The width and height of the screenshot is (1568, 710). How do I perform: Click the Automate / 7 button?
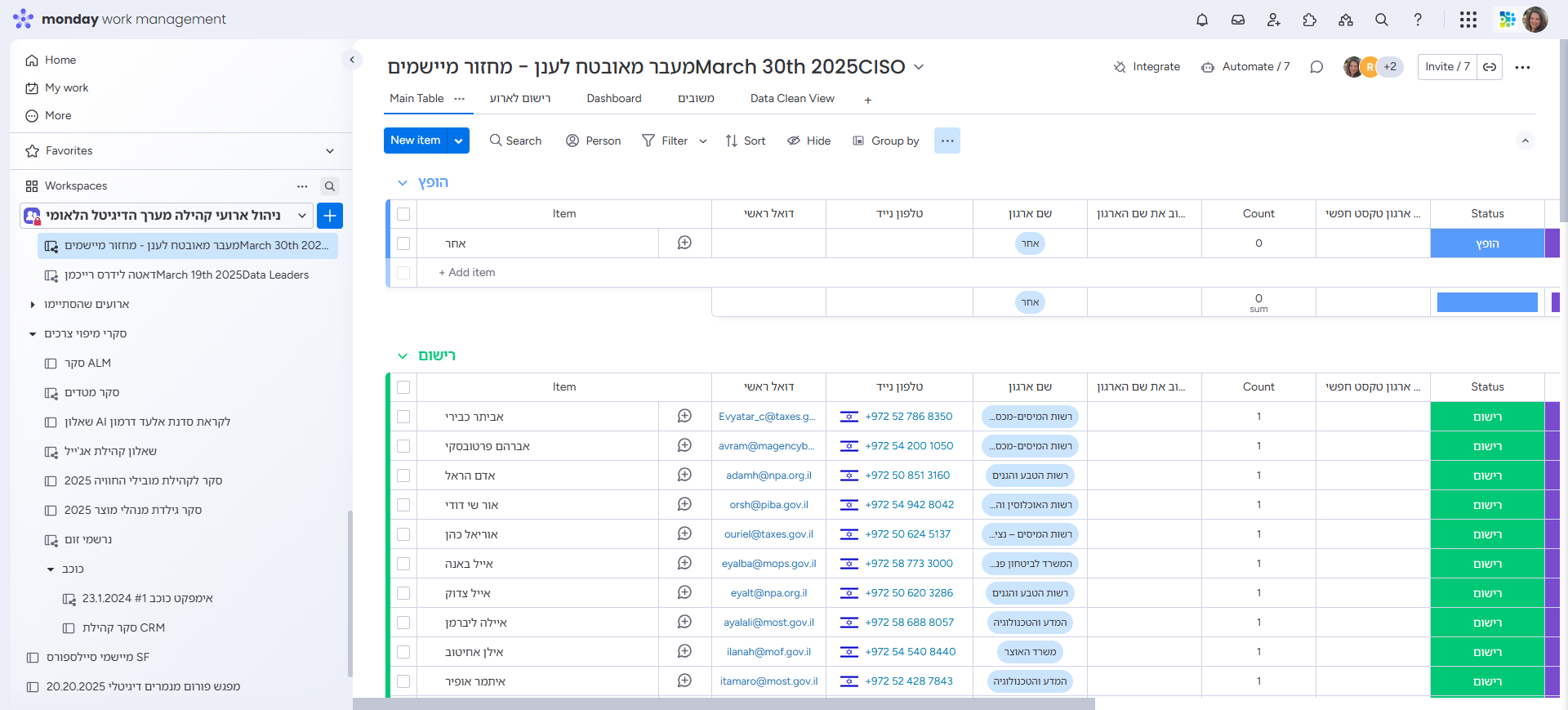coord(1245,67)
